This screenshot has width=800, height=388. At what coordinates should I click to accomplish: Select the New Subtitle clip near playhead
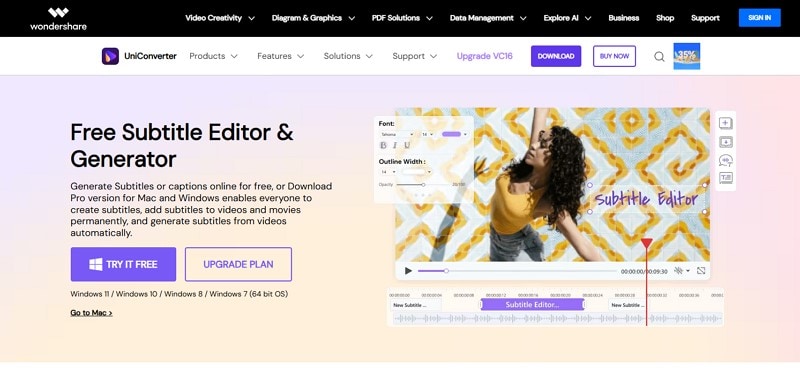click(x=627, y=305)
